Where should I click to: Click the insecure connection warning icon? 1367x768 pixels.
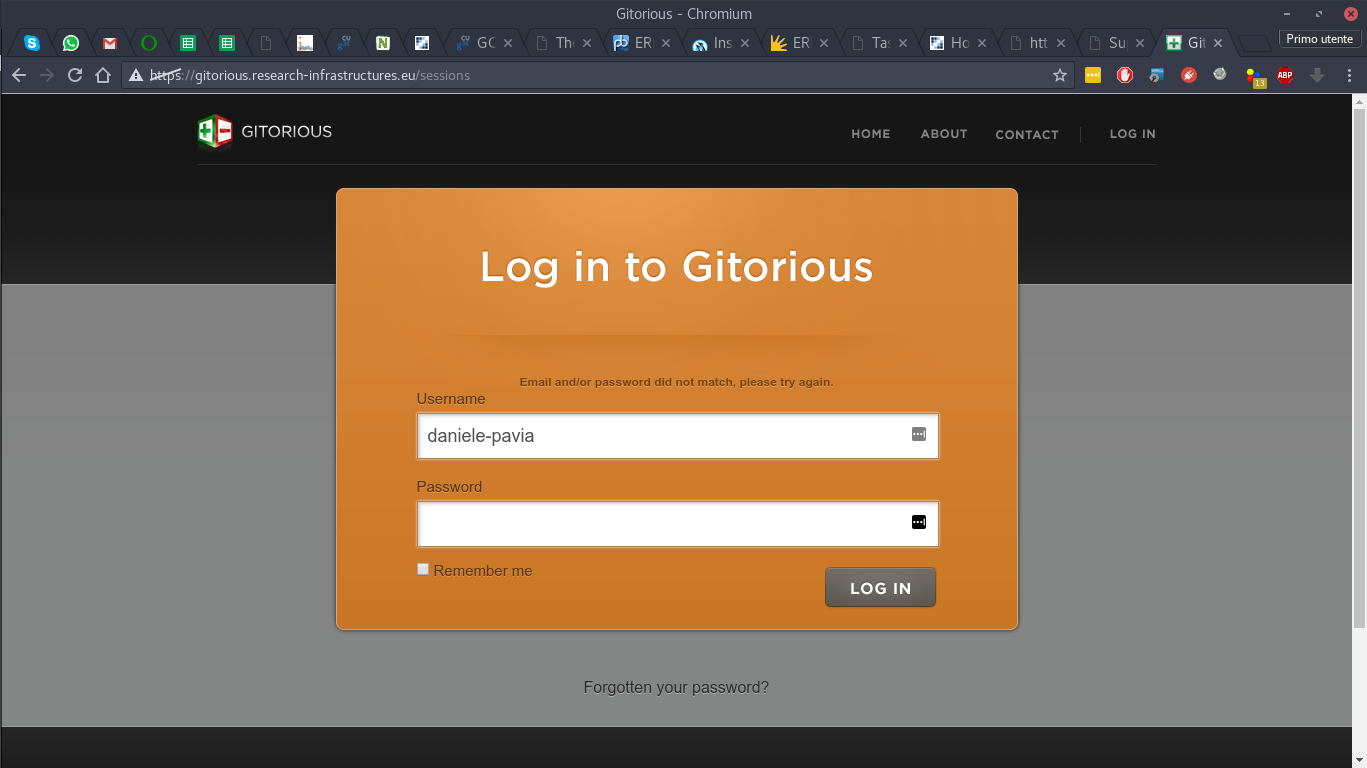[136, 75]
